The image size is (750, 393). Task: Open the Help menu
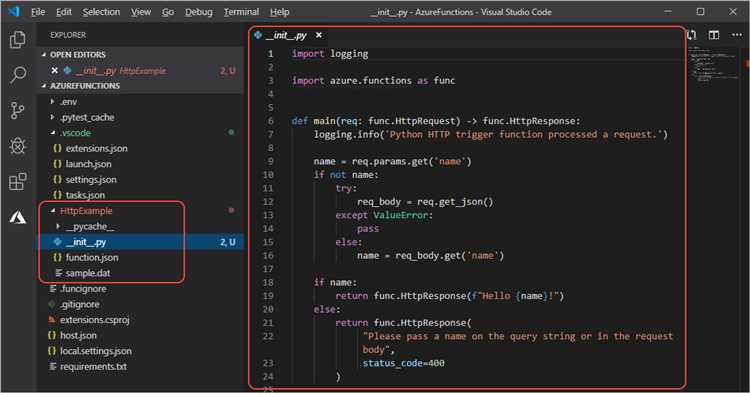[x=279, y=12]
